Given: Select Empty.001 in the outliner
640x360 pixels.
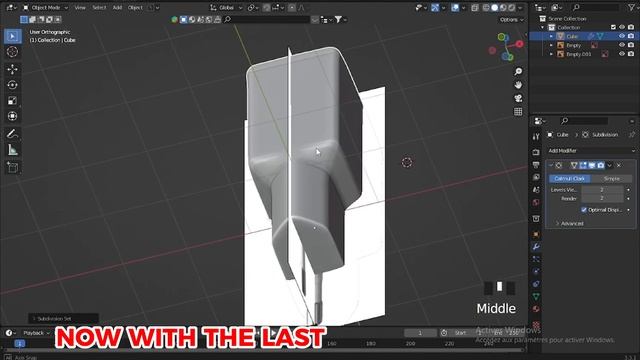Looking at the screenshot, I should pyautogui.click(x=578, y=54).
